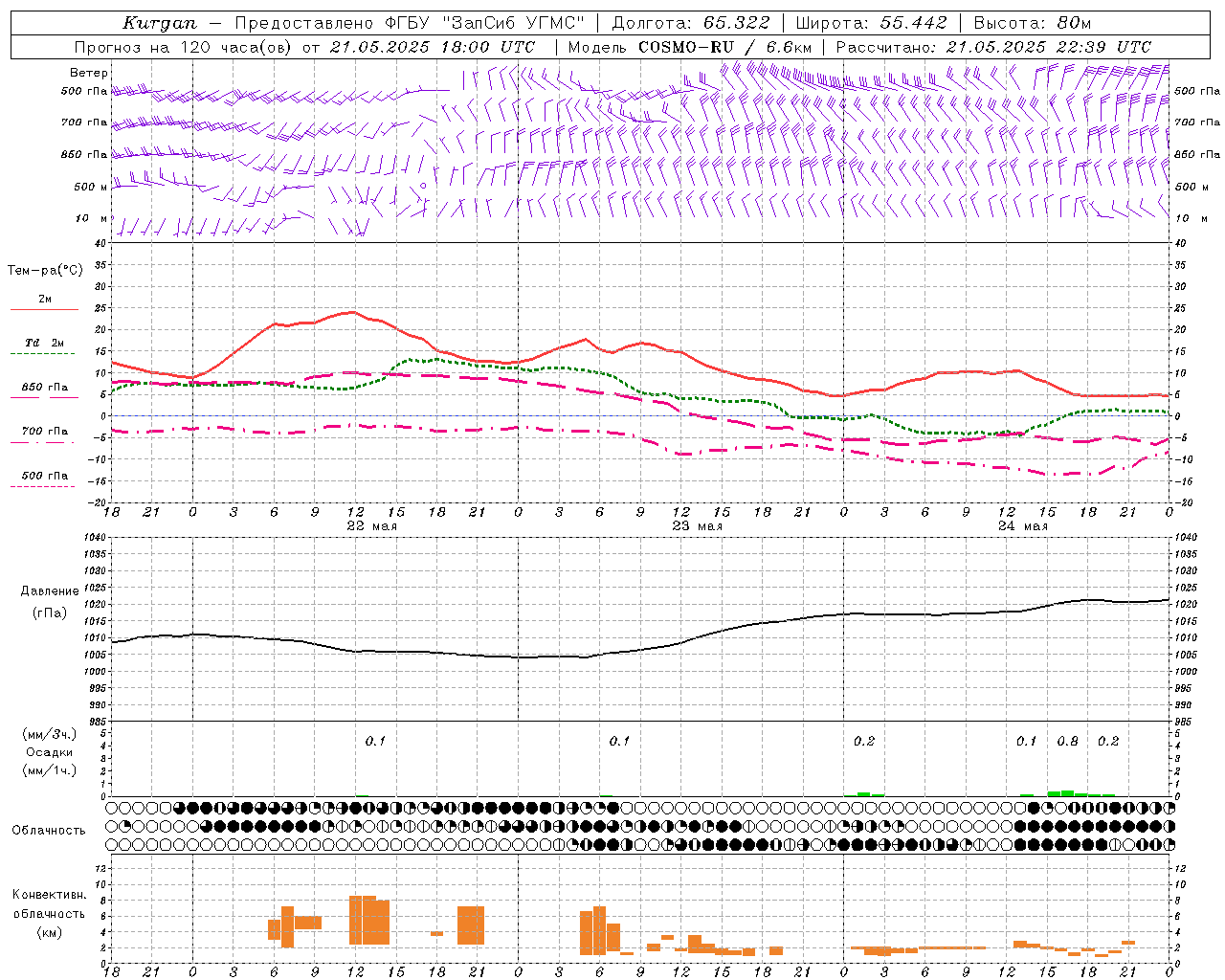Click the "Рассчитано: 21.05.2025 22:39 UTC" text
Screen dimensions: 1225x980
tap(993, 47)
